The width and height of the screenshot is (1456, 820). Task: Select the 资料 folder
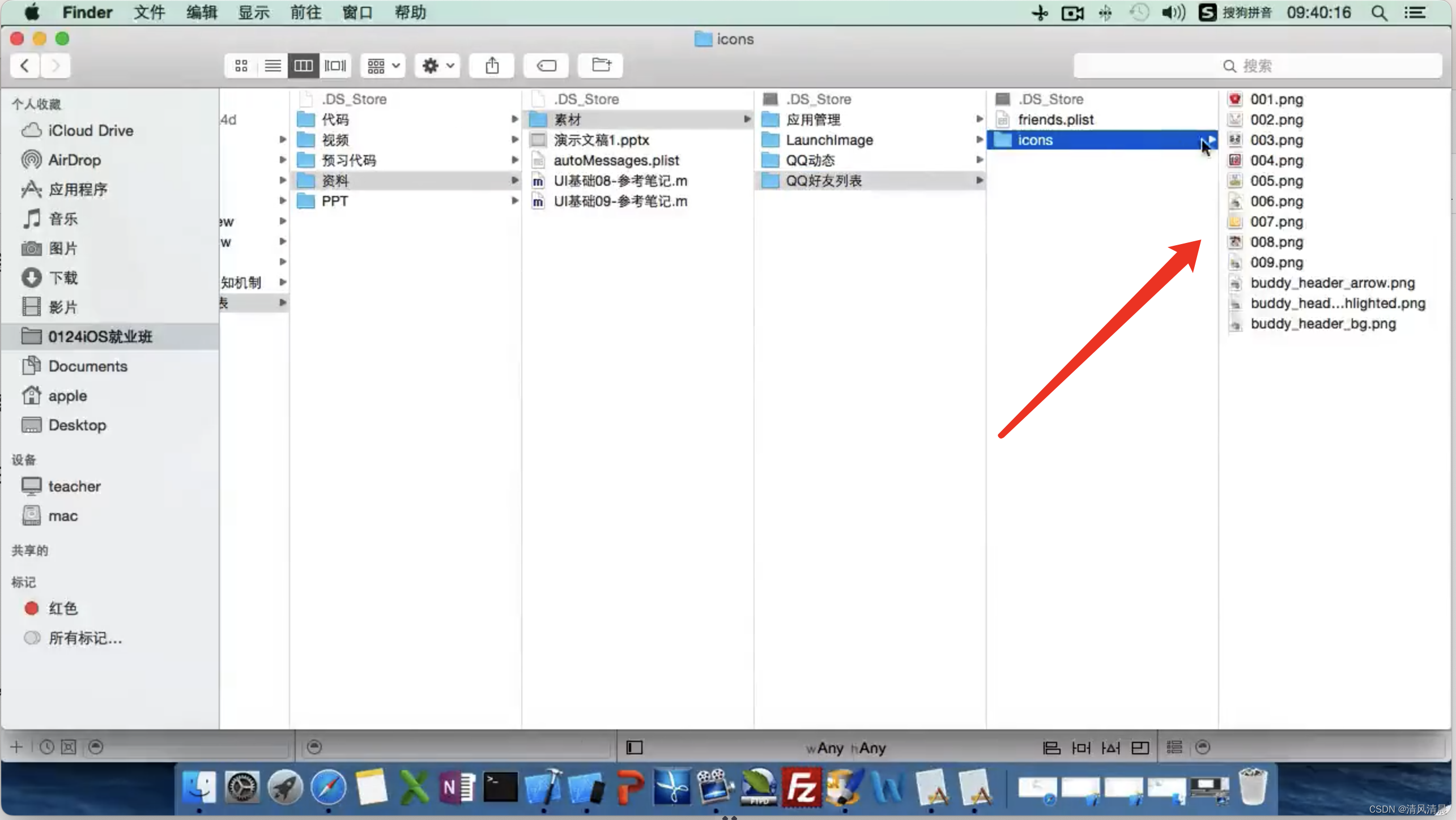(x=407, y=180)
